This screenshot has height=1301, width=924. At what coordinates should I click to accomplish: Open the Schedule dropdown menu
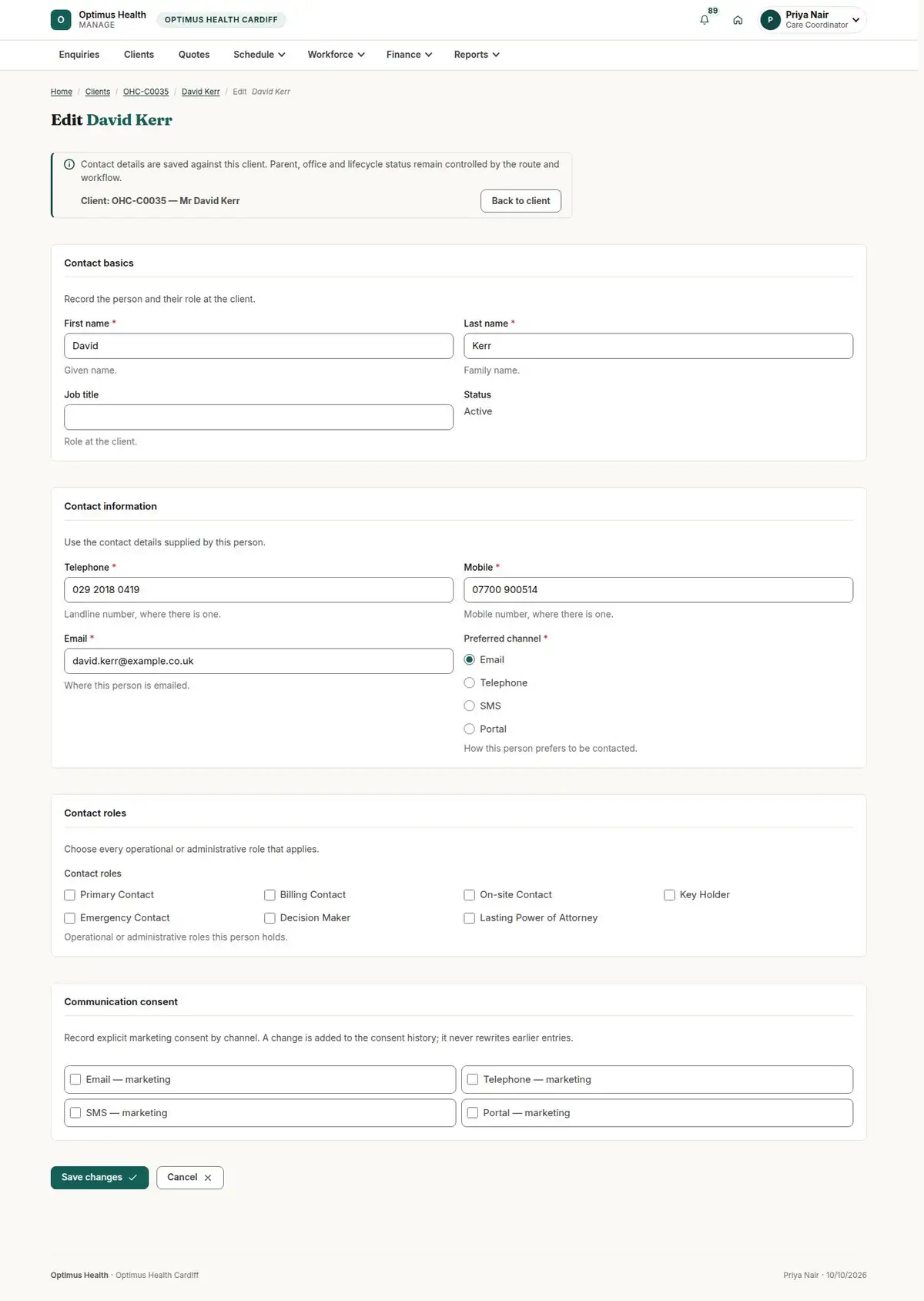(259, 55)
